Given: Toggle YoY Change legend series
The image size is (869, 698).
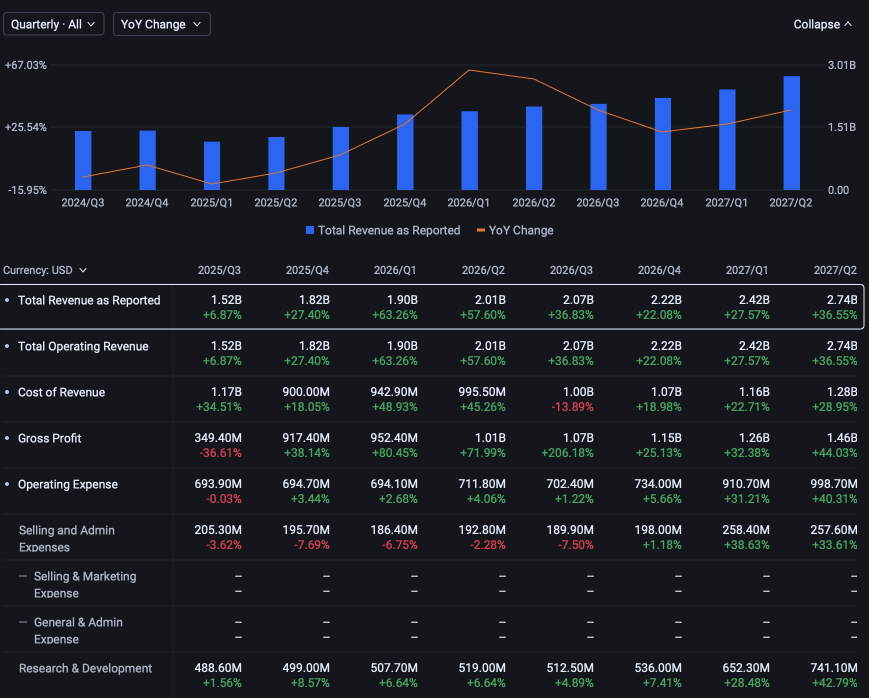Looking at the screenshot, I should pos(515,230).
